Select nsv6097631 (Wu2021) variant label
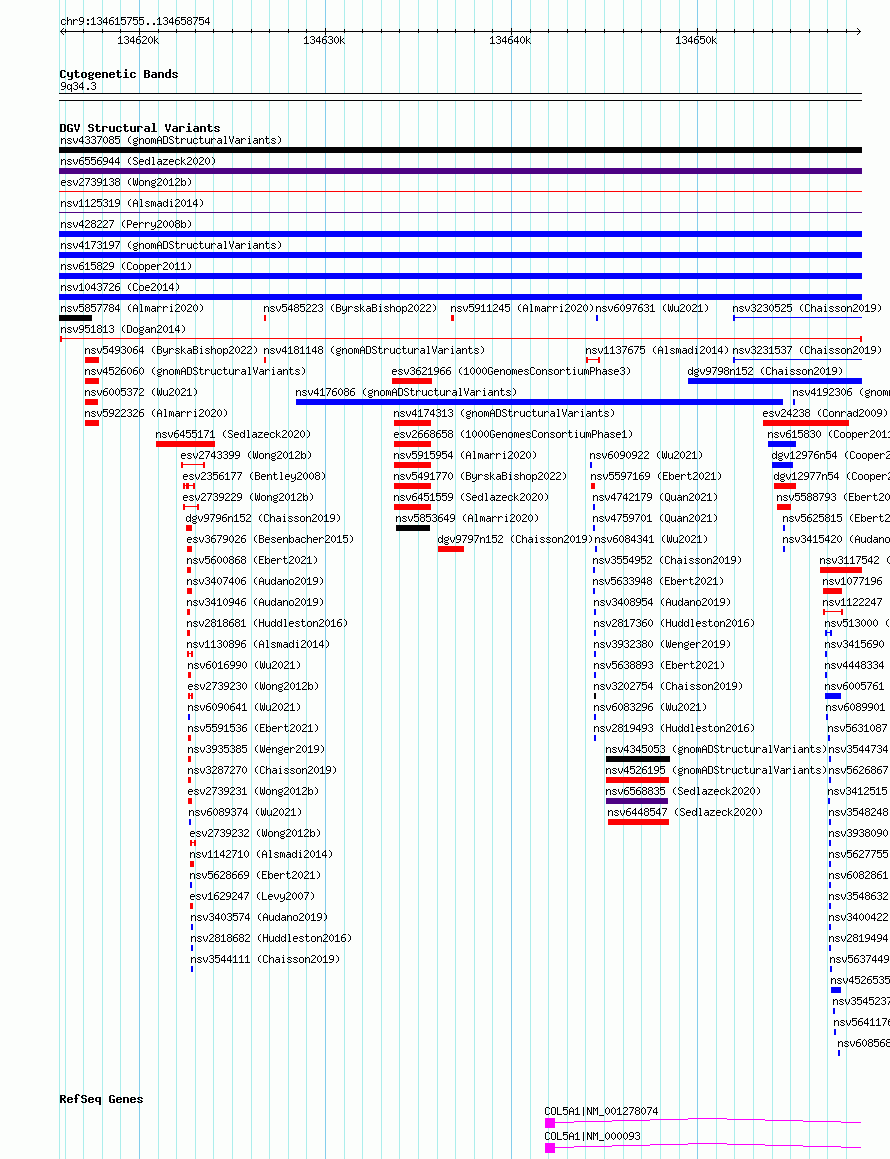Image resolution: width=890 pixels, height=1159 pixels. point(652,307)
